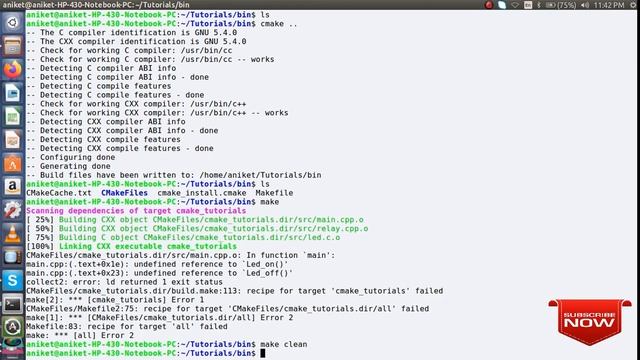The image size is (640, 360).
Task: Click the 'build.make:113: recipe for target' line
Action: 235,291
